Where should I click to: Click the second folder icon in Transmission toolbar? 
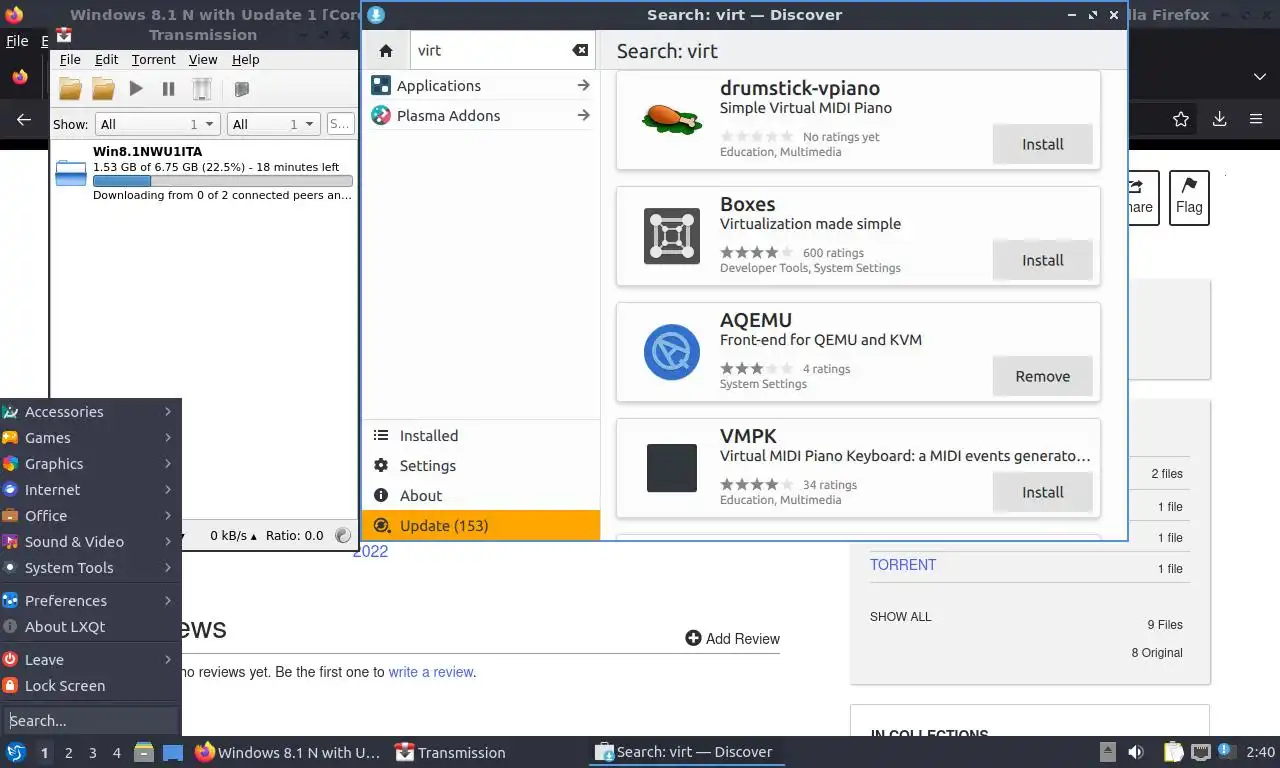tap(103, 89)
